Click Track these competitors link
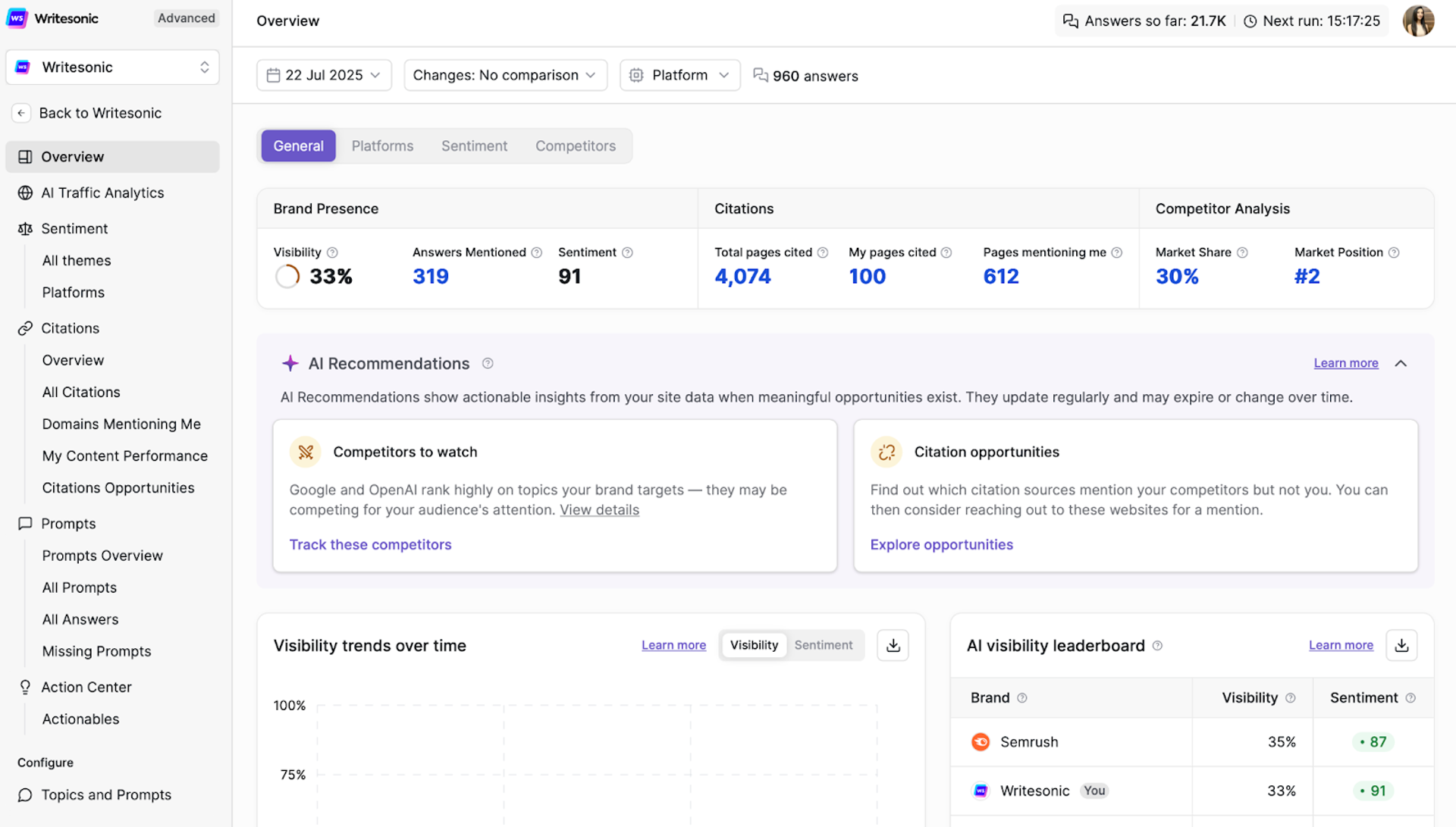1456x827 pixels. 370,544
